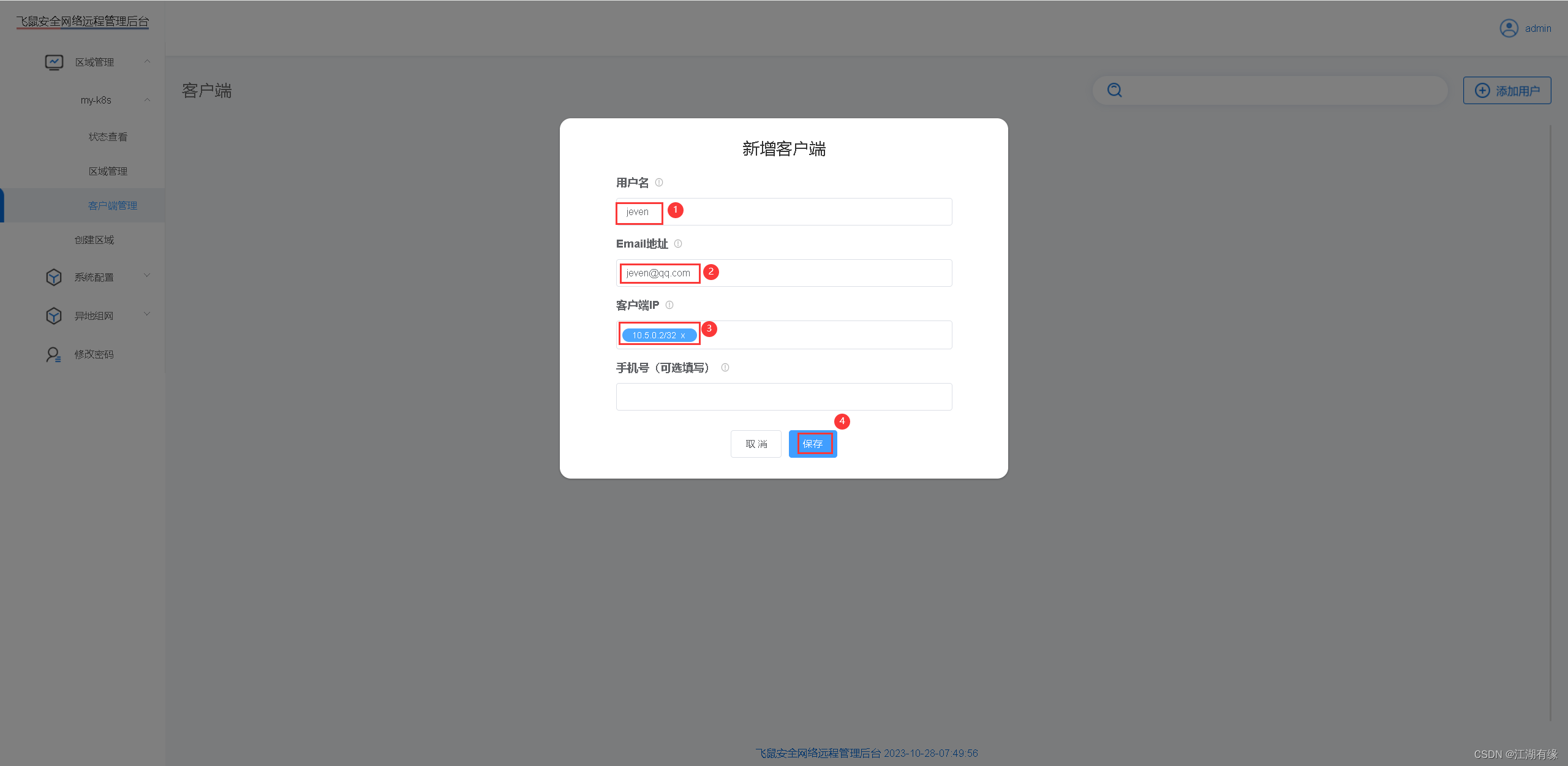
Task: Click the 修改密码 user icon
Action: pos(54,354)
